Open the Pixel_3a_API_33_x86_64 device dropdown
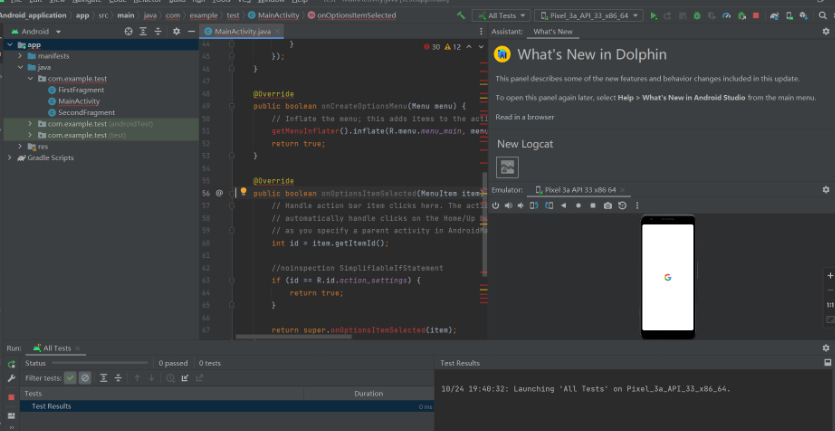 click(588, 16)
